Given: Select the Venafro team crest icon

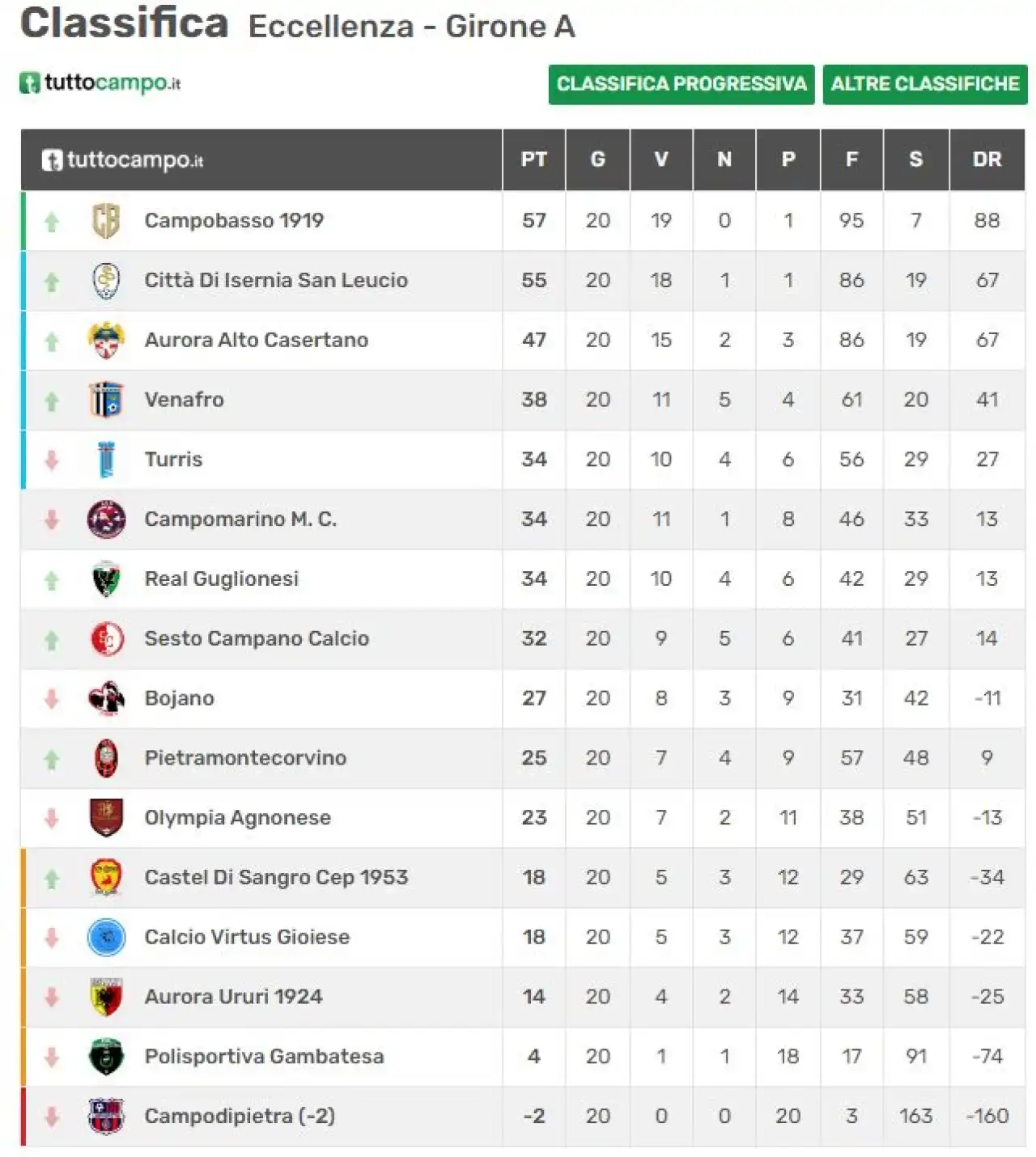Looking at the screenshot, I should click(x=106, y=400).
